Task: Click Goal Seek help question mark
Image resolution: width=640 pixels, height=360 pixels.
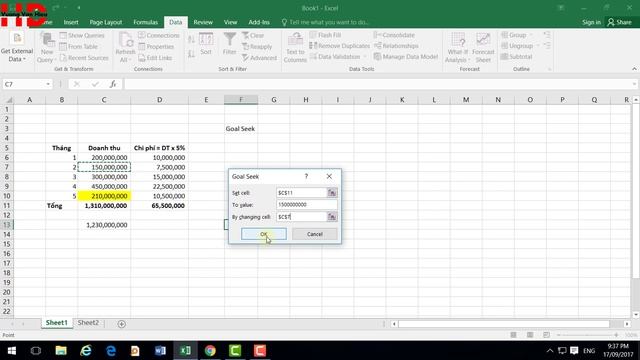Action: point(306,176)
